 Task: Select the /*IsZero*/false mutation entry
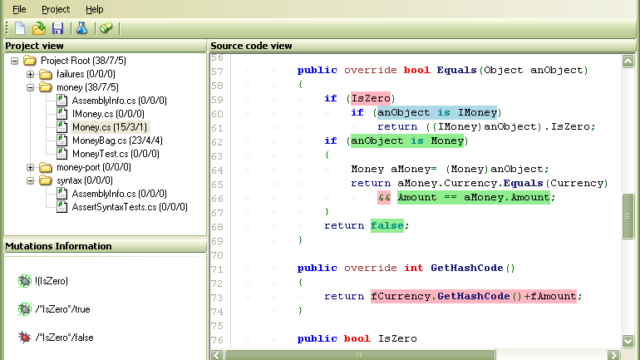tap(64, 338)
